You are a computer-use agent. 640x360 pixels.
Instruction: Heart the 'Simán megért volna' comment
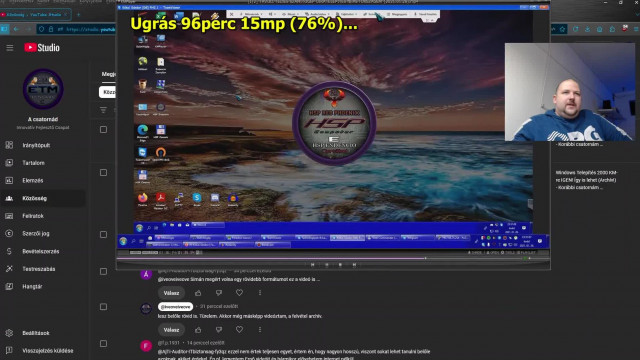(239, 293)
